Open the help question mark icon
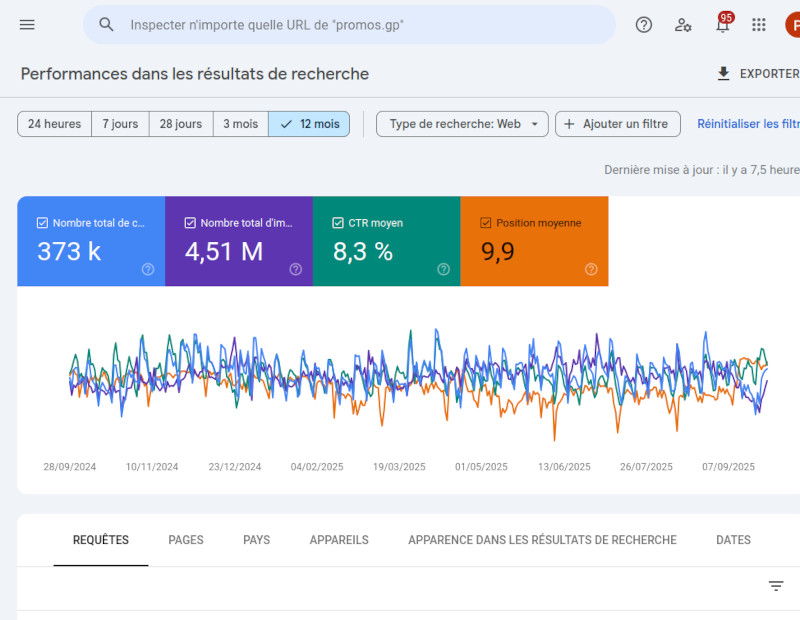Image resolution: width=800 pixels, height=620 pixels. point(644,25)
